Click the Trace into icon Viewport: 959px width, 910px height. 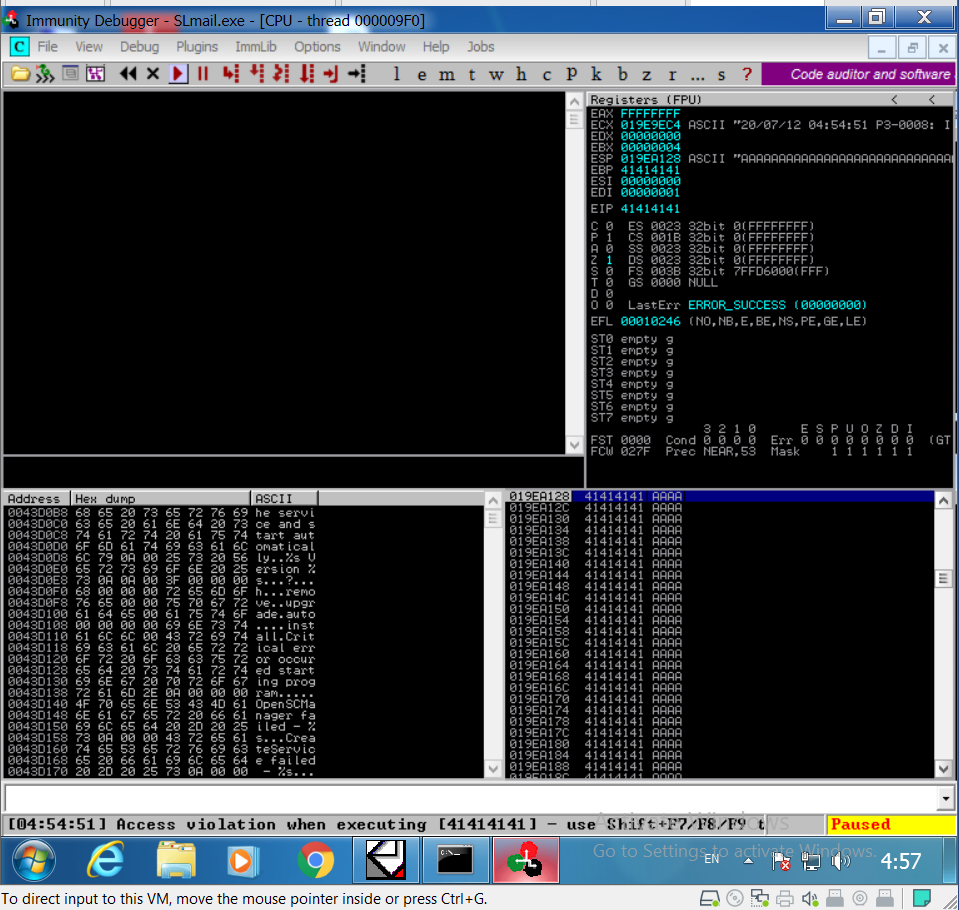(281, 74)
